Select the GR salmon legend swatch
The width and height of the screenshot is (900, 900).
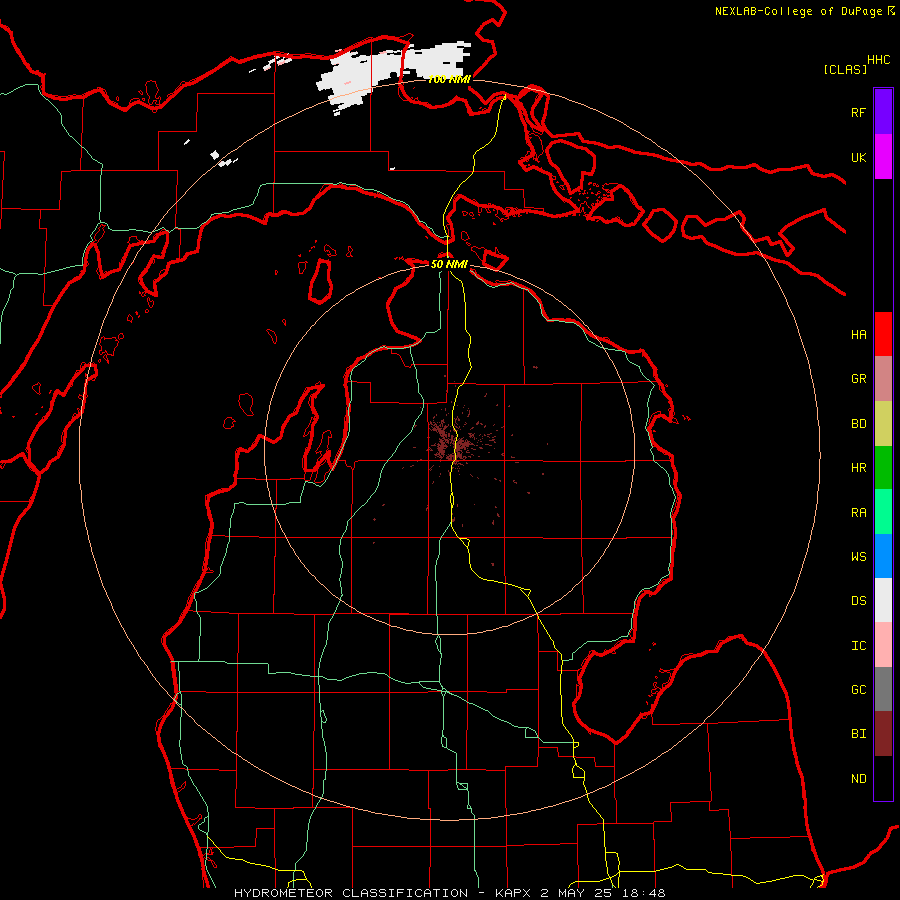pyautogui.click(x=883, y=379)
